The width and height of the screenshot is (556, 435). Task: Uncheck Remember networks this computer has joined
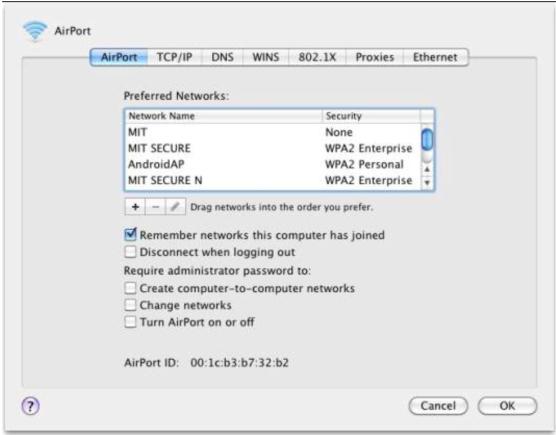130,234
